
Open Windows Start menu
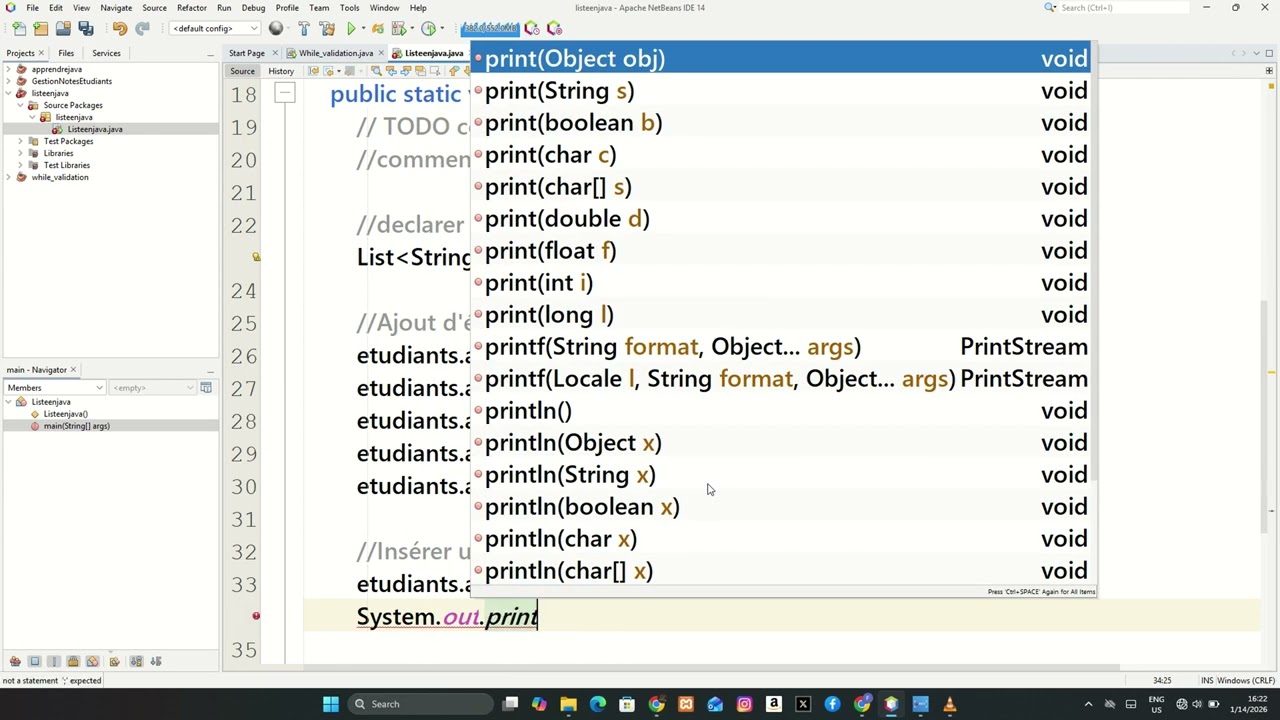pos(331,704)
